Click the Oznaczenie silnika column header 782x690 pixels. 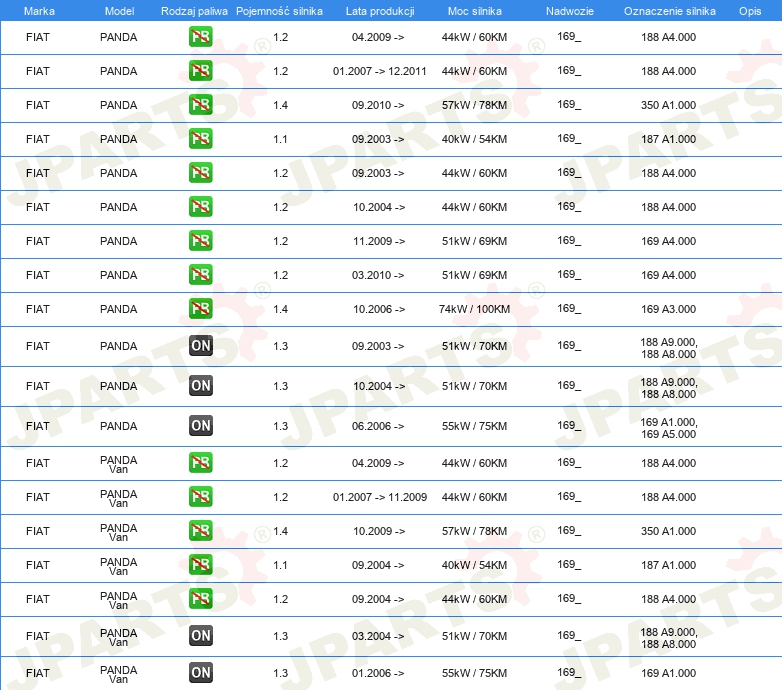click(670, 11)
